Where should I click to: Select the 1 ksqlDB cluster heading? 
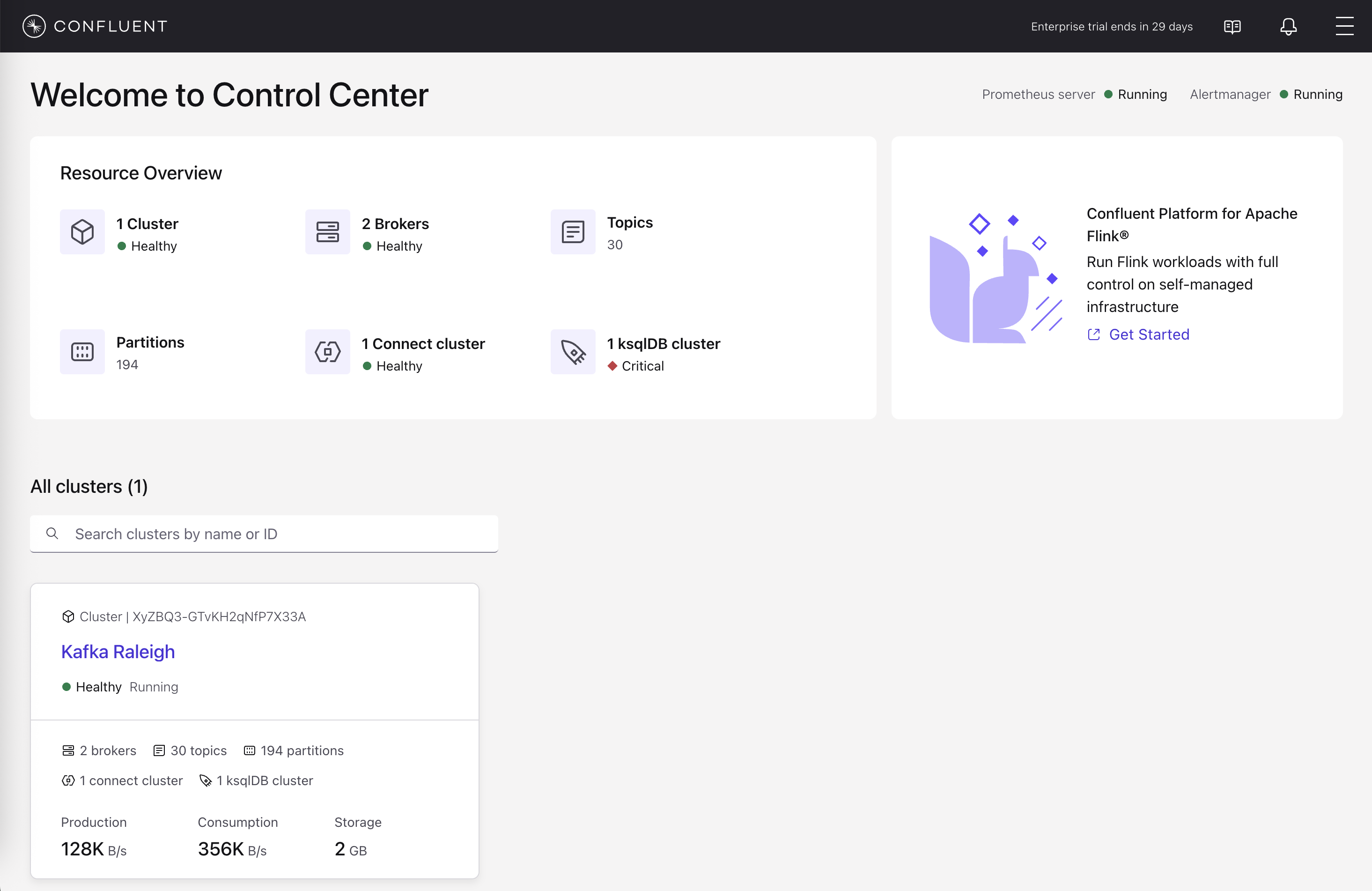tap(663, 344)
